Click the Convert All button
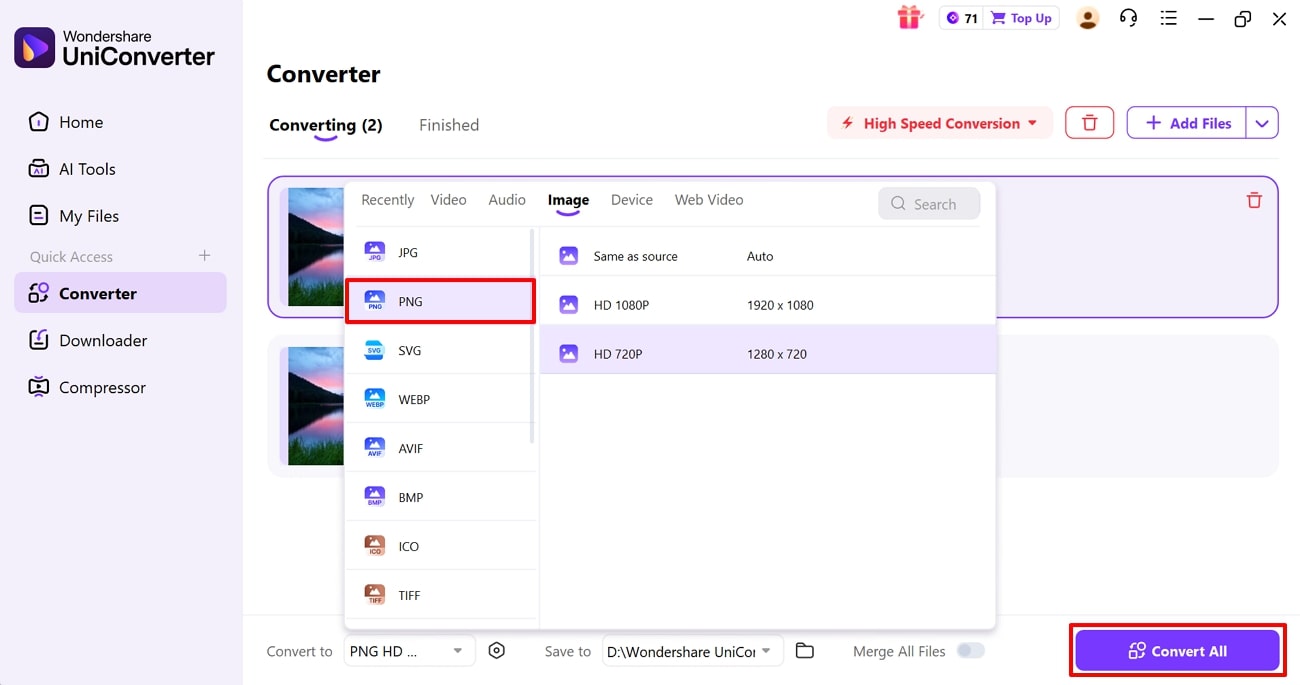 (1177, 650)
